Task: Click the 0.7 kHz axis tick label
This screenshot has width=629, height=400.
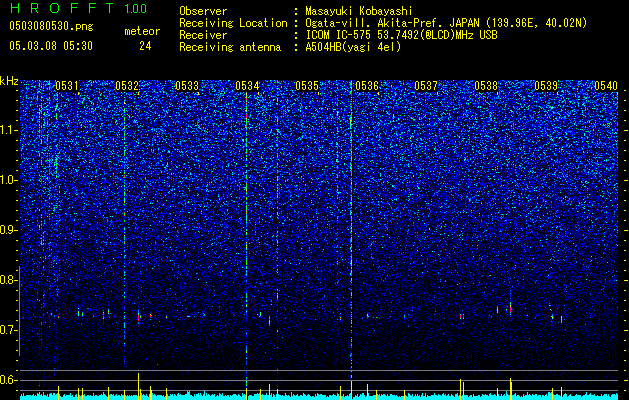Action: coord(9,330)
